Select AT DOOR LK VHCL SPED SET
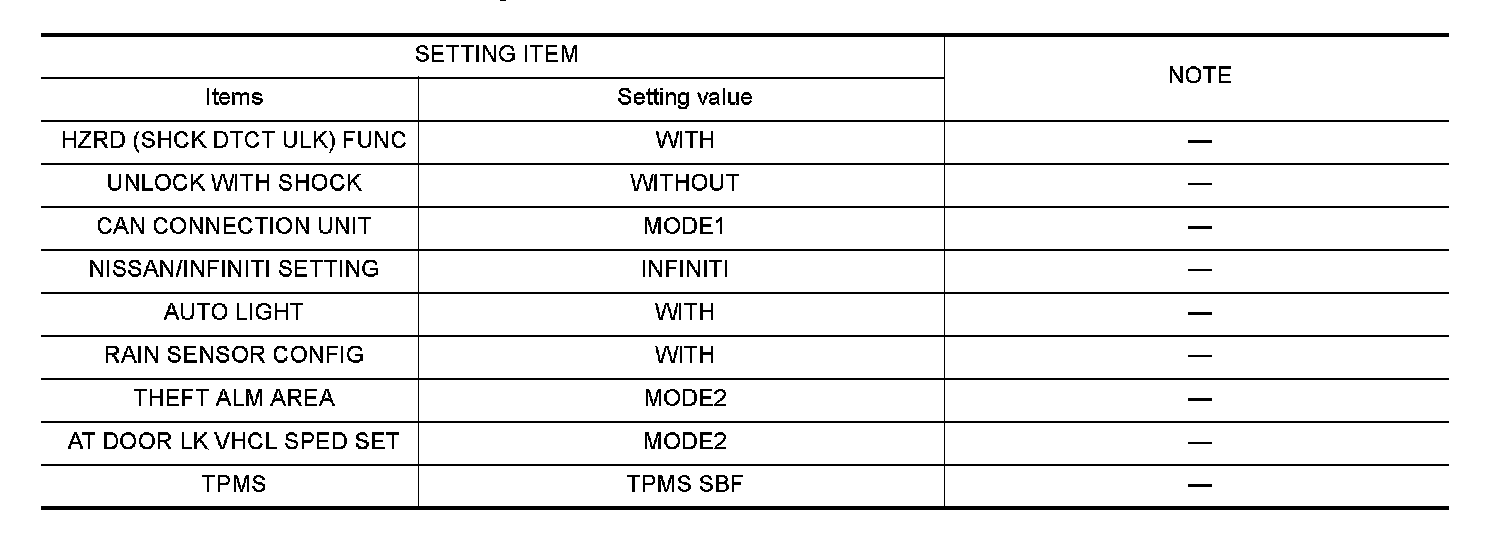 click(234, 441)
